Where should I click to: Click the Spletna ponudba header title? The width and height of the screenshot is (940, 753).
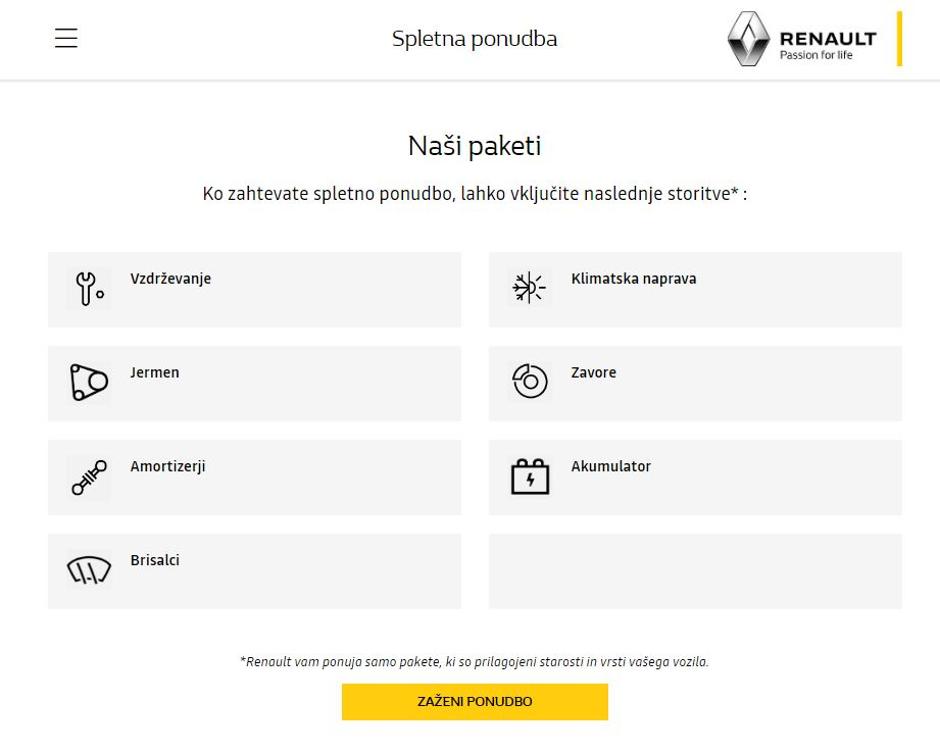(x=474, y=39)
